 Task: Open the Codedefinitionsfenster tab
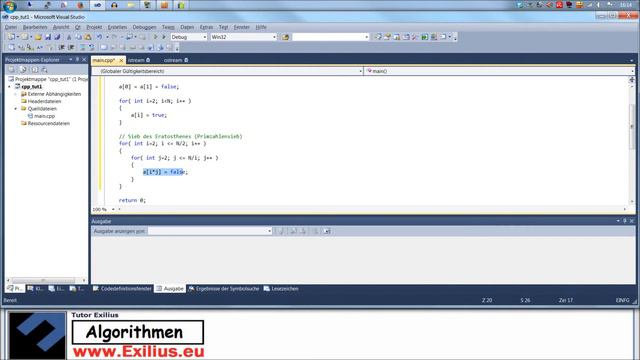click(122, 289)
